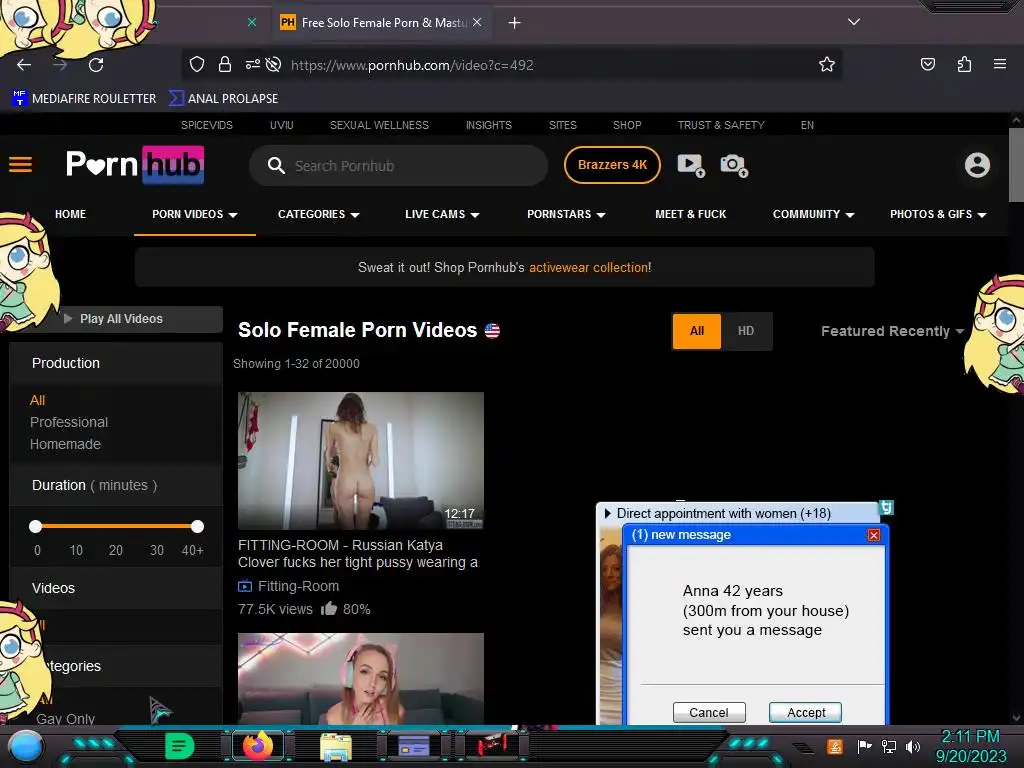Open the volume icon in system tray

point(913,746)
